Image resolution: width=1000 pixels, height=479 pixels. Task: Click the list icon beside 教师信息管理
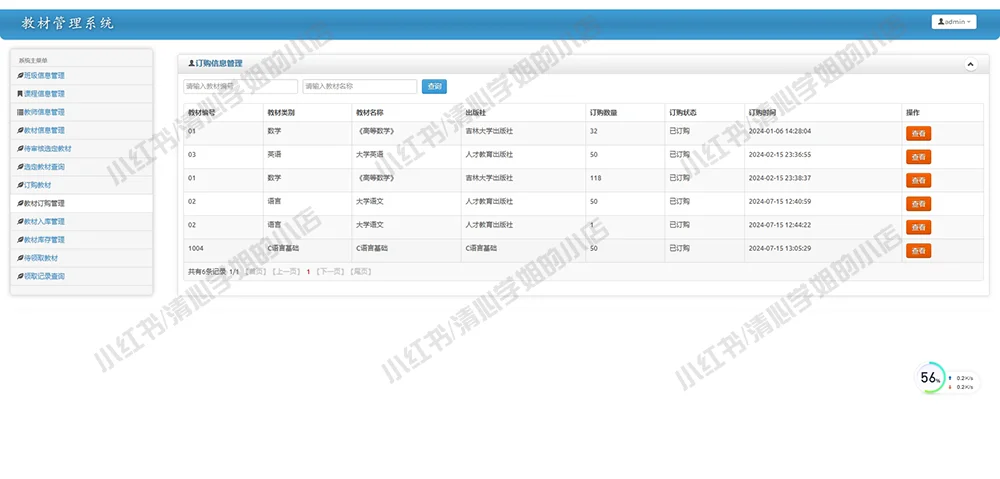[20, 112]
